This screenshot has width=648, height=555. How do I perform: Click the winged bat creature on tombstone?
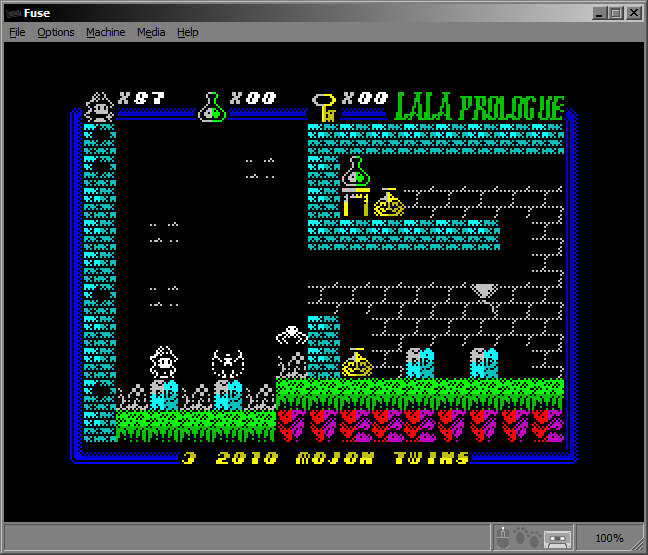pyautogui.click(x=228, y=364)
